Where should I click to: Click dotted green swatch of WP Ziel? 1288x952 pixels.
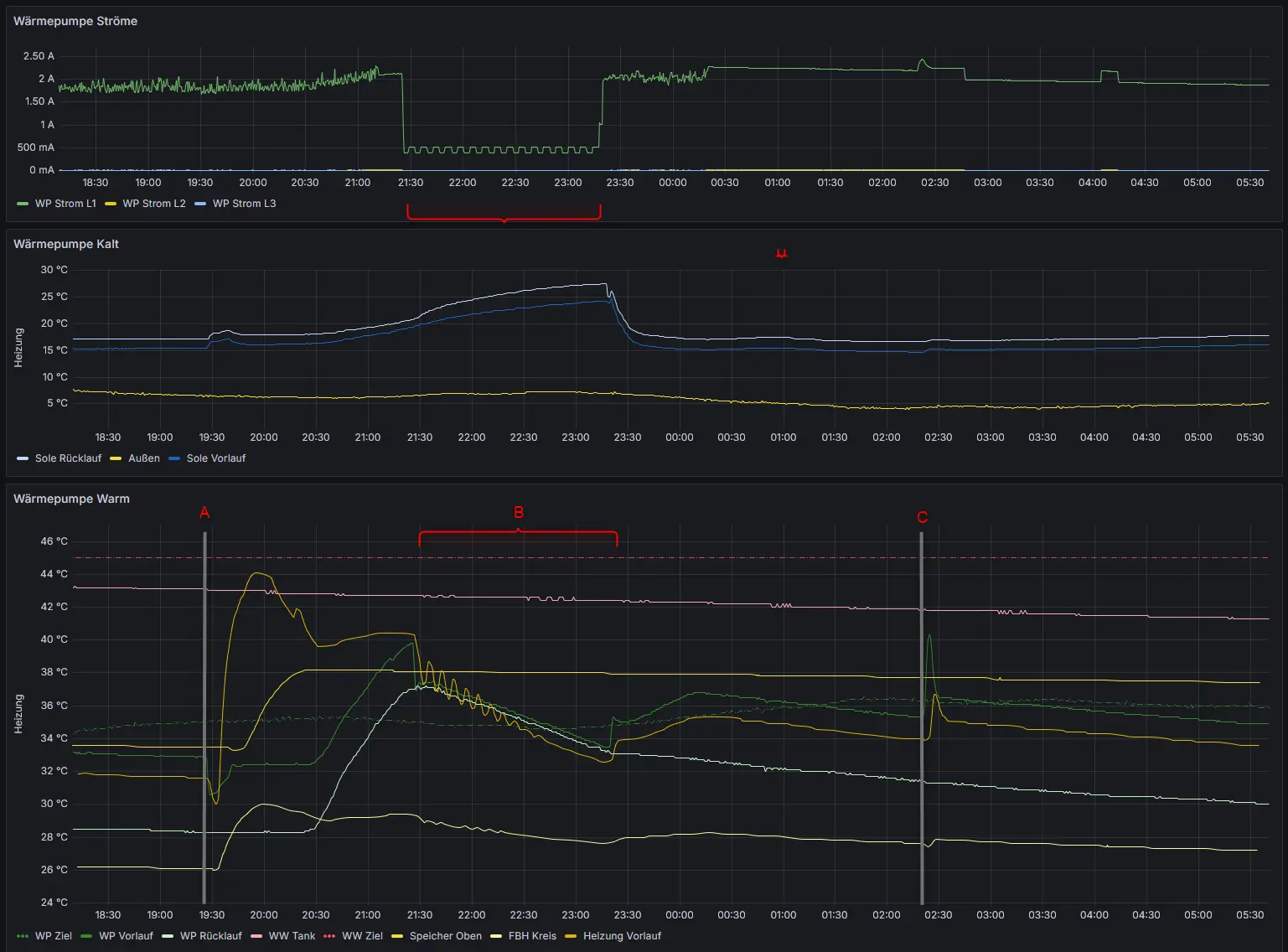pos(23,936)
